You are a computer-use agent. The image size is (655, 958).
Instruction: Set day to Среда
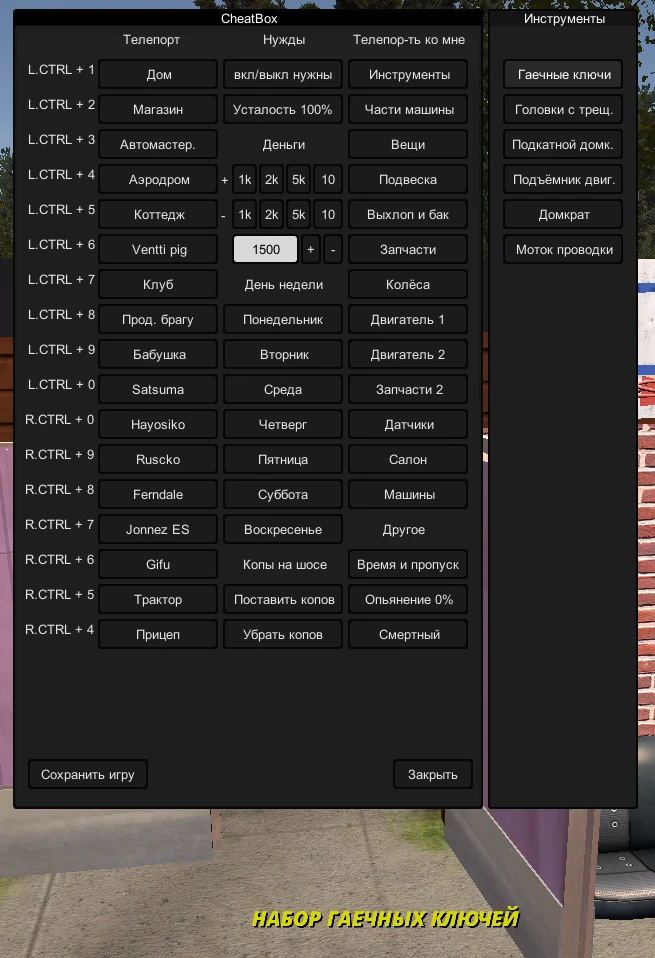tap(283, 389)
